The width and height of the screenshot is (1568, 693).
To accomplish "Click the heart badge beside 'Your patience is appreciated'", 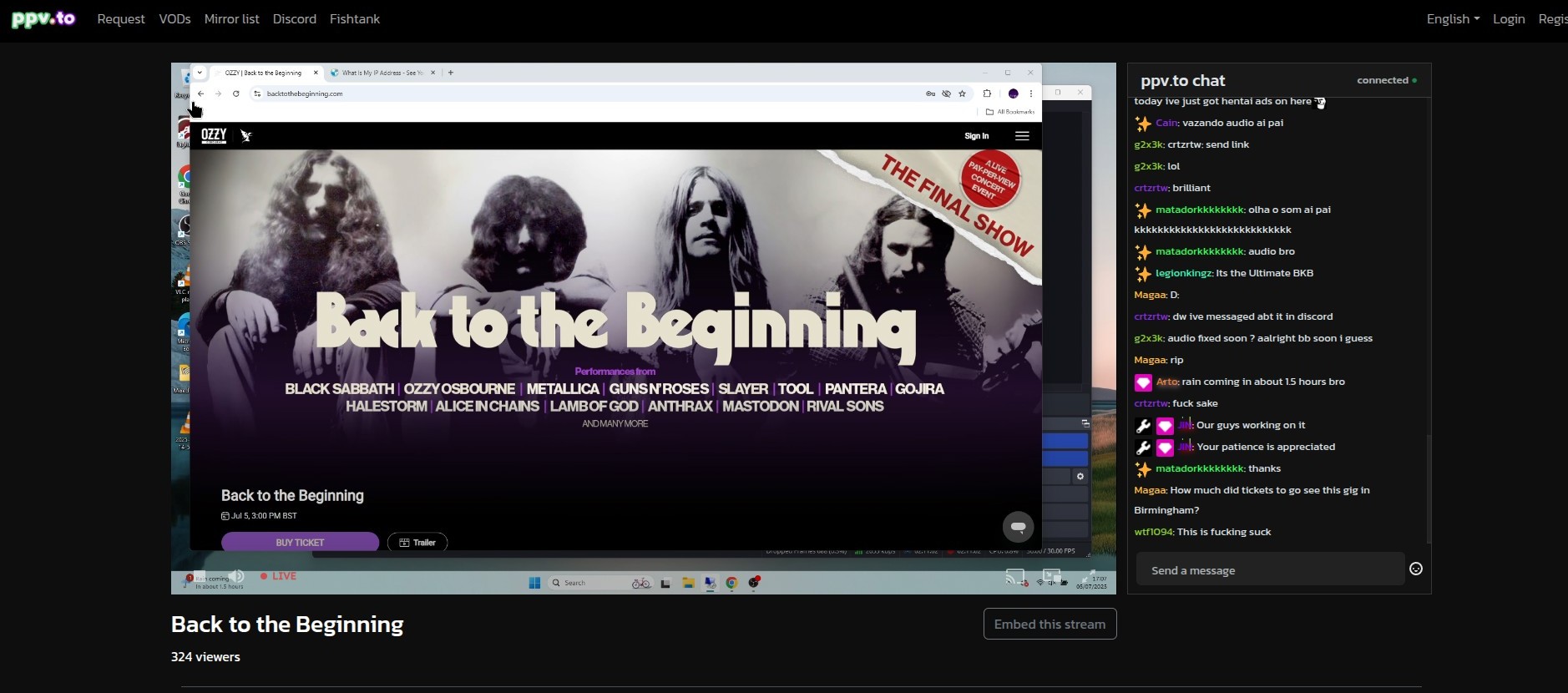I will tap(1165, 448).
